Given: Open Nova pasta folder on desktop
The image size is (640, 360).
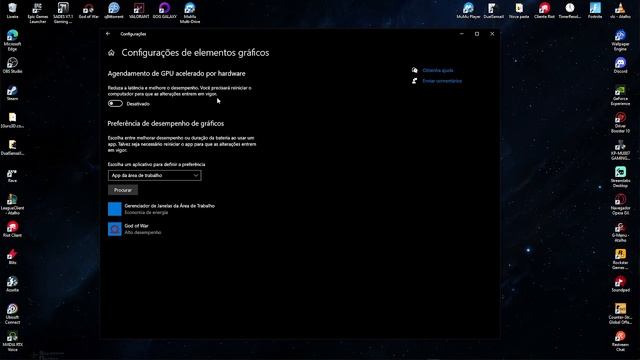Looking at the screenshot, I should [519, 11].
